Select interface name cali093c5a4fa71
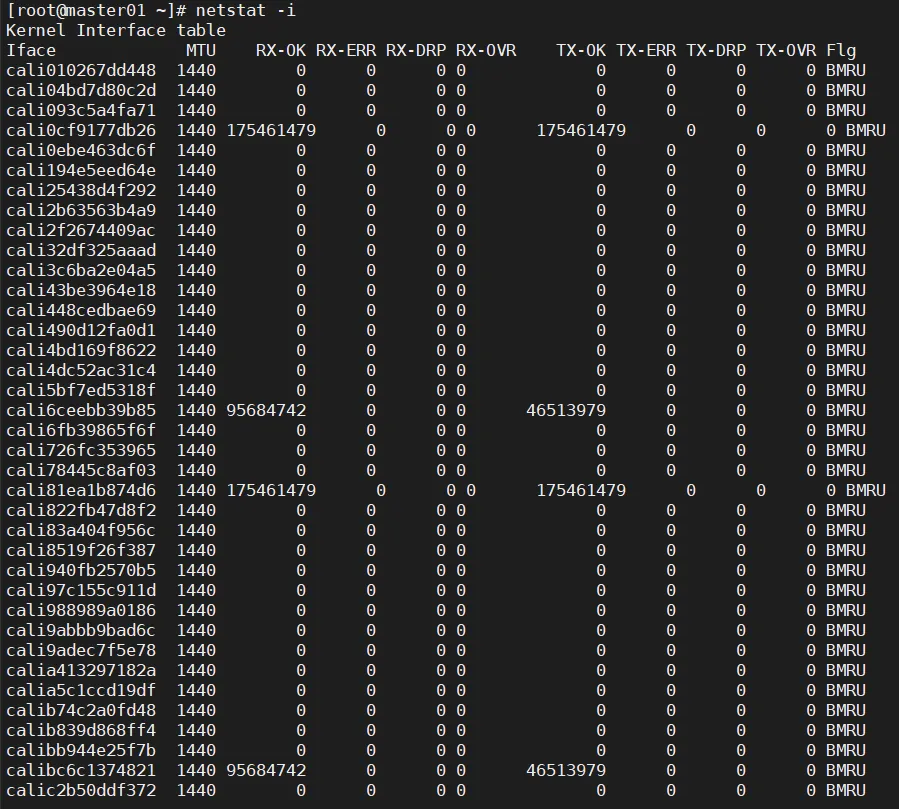 pyautogui.click(x=81, y=111)
